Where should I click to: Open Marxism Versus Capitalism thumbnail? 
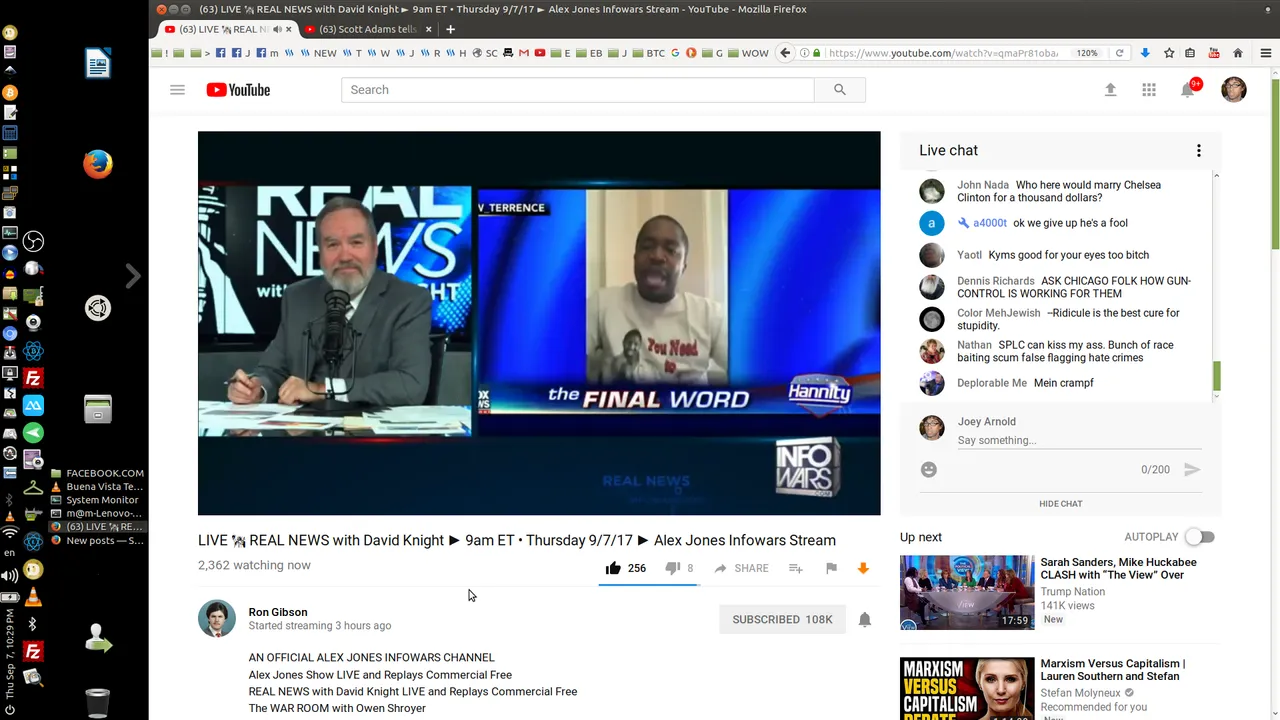pos(967,688)
